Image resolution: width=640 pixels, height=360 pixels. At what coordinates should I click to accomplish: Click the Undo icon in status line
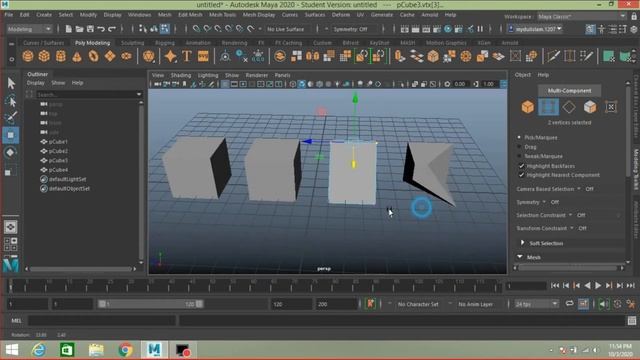101,29
